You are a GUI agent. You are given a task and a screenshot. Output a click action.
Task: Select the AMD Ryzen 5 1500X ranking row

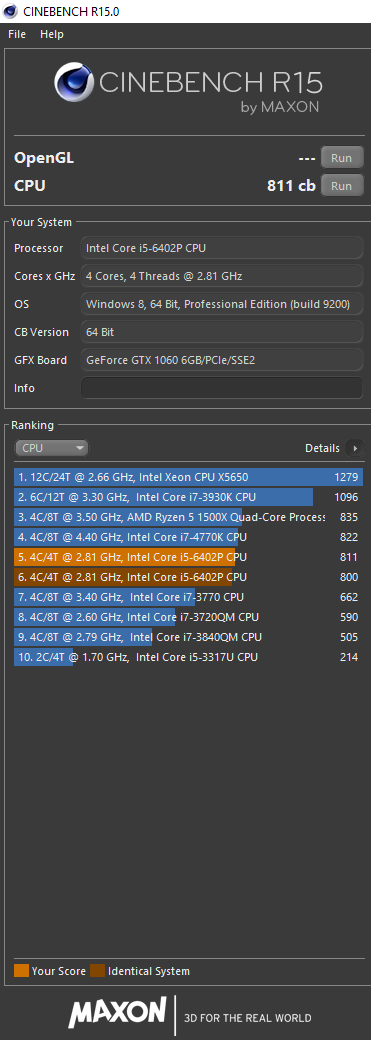coord(188,517)
